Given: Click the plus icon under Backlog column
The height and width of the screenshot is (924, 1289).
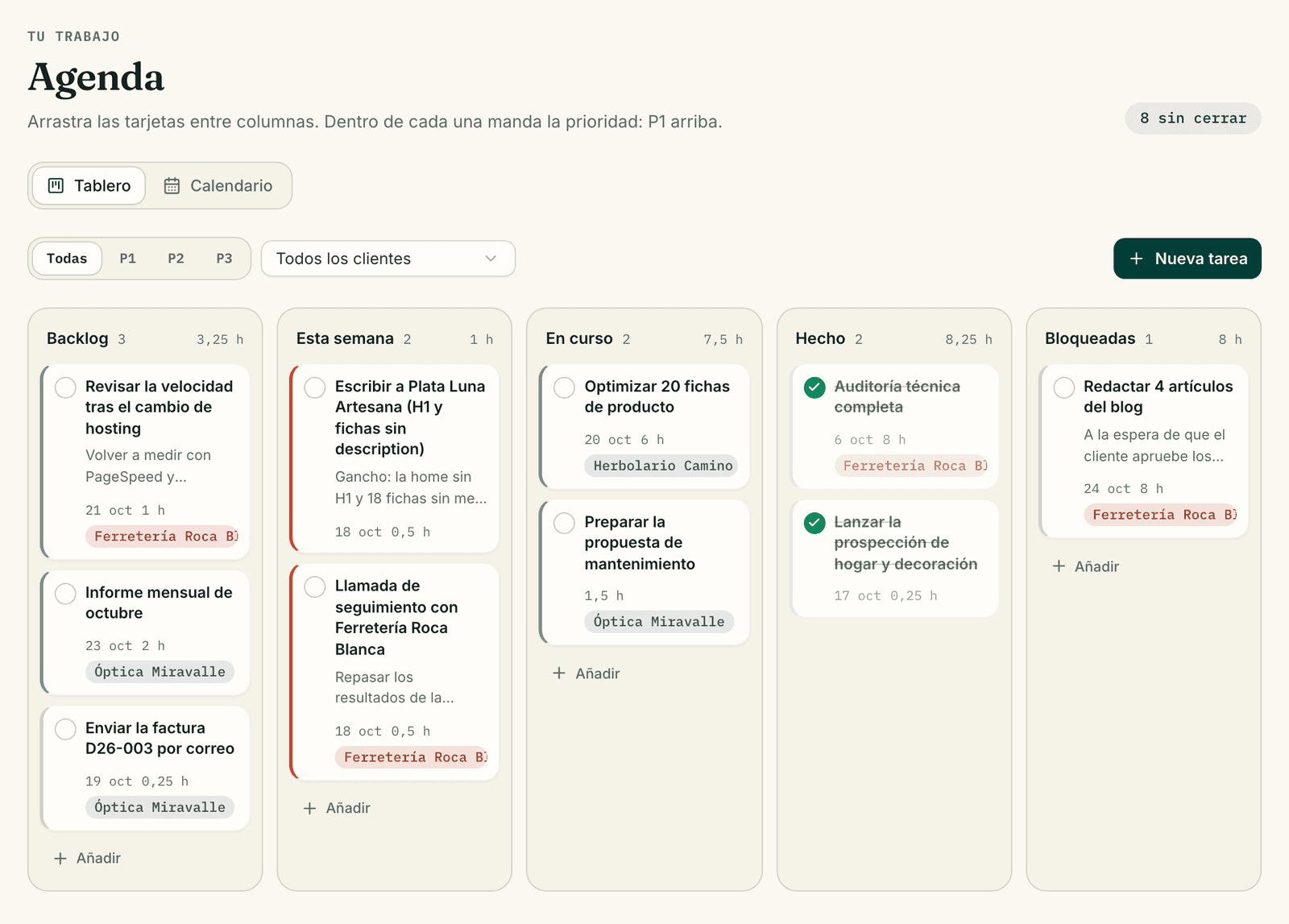Looking at the screenshot, I should pos(60,859).
